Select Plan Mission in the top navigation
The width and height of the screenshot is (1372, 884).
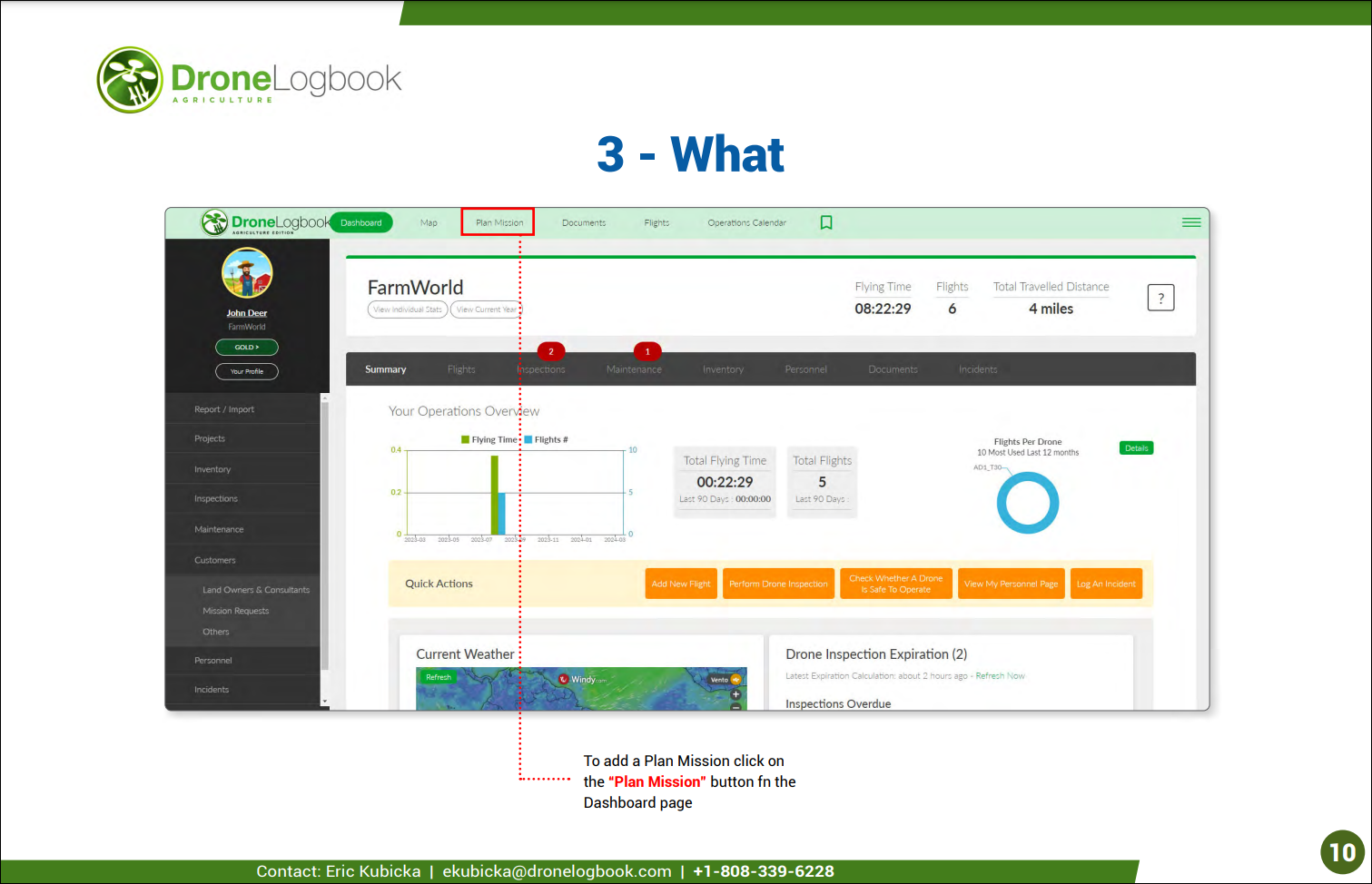click(499, 222)
